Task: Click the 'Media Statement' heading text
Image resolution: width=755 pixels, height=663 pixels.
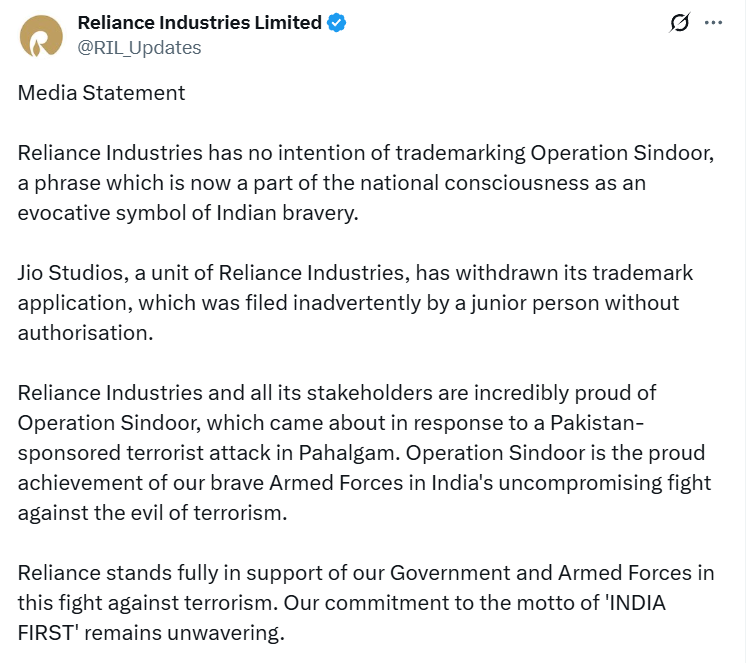Action: point(101,93)
